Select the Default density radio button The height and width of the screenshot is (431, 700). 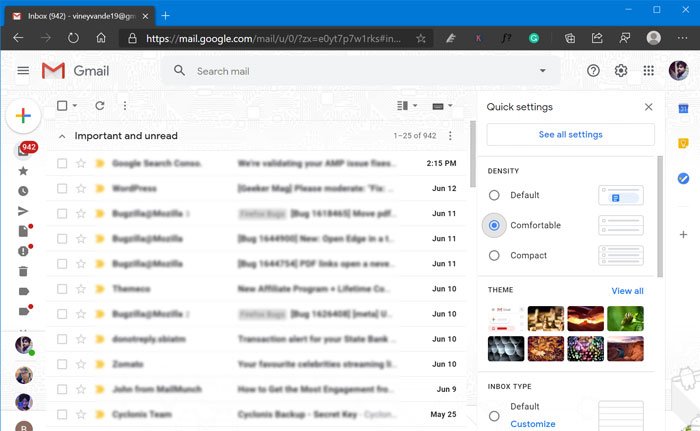tap(494, 195)
